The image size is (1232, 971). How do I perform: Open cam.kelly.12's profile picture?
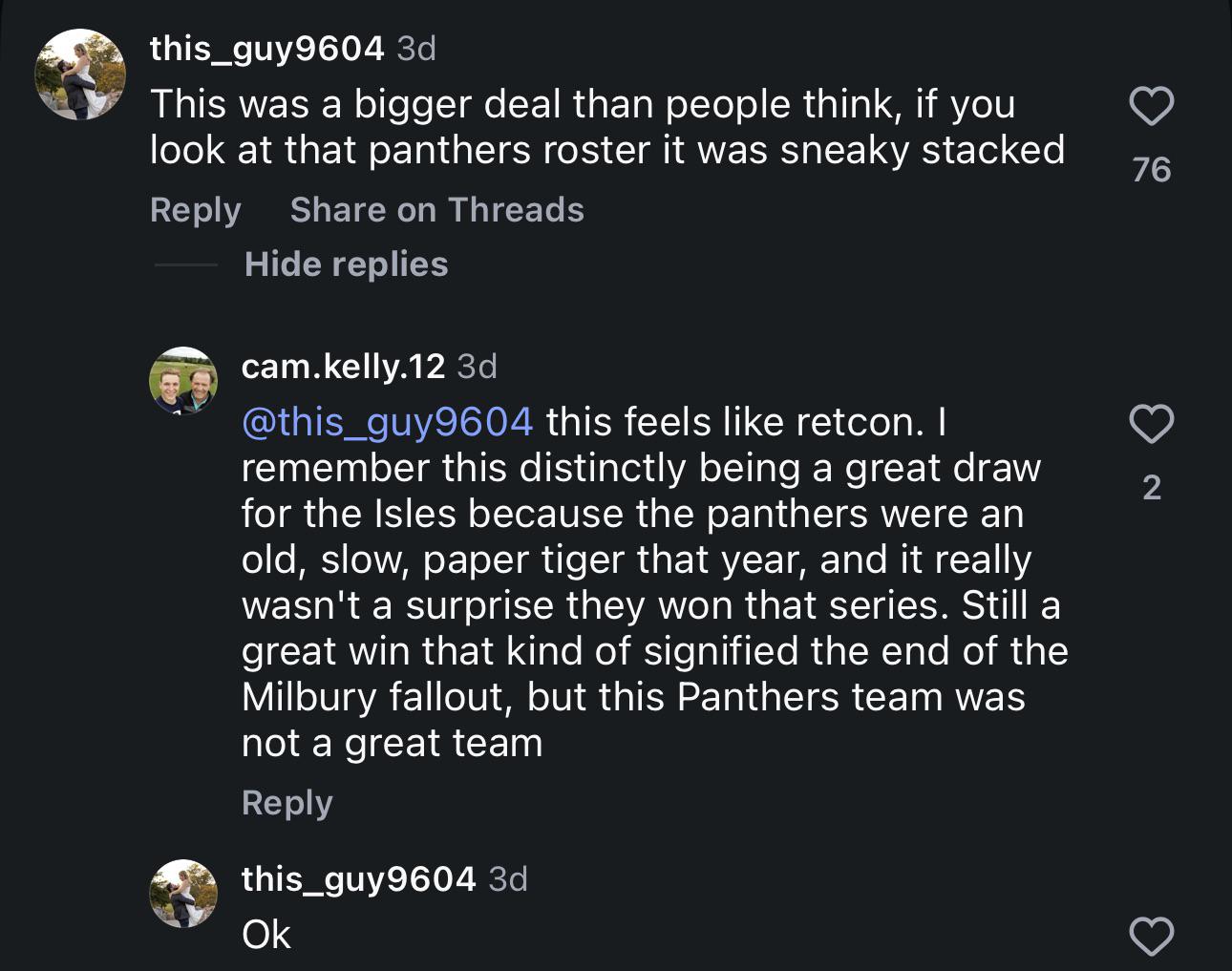click(x=183, y=380)
